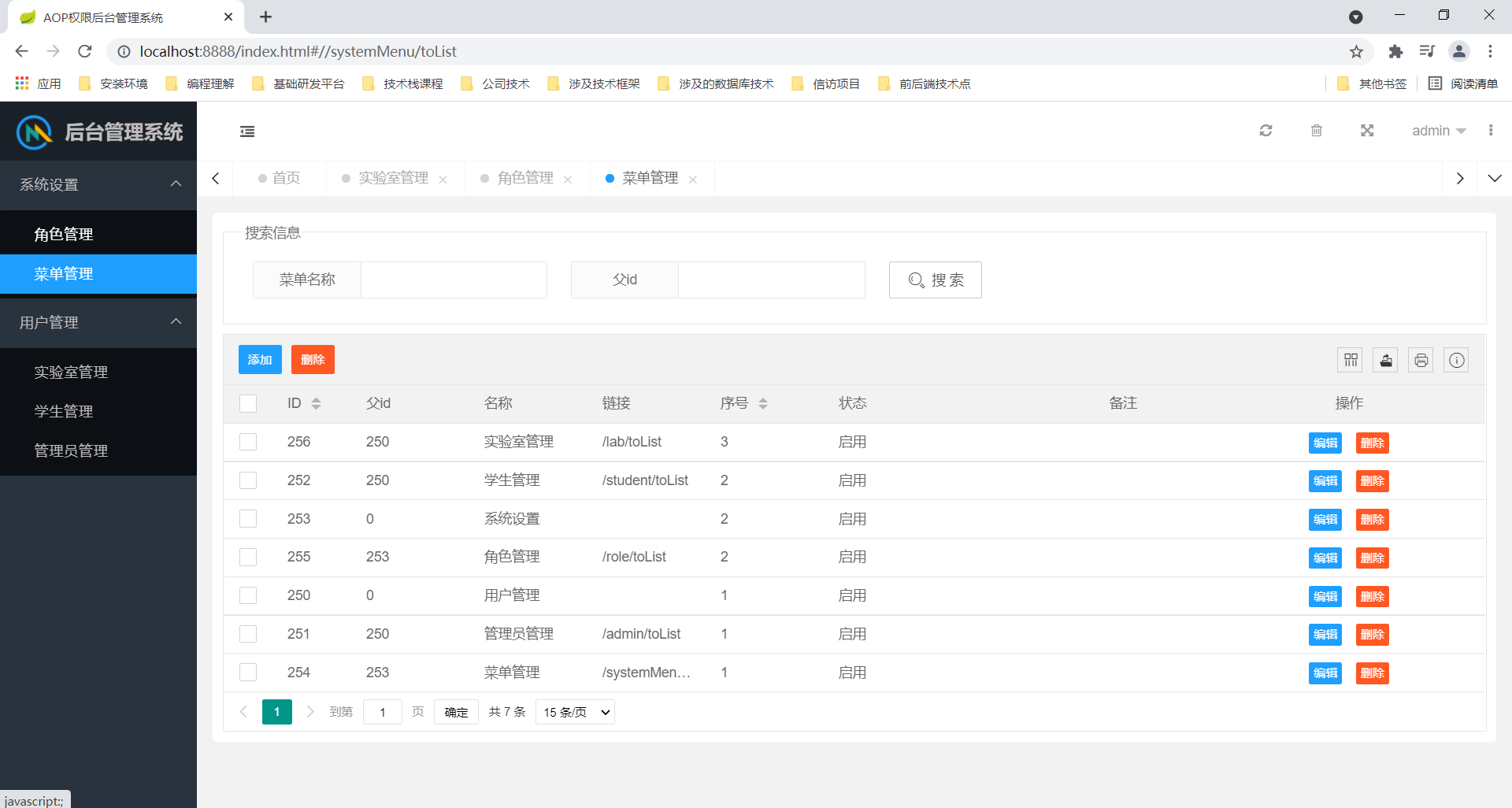Go to the previous pagination page

[243, 712]
